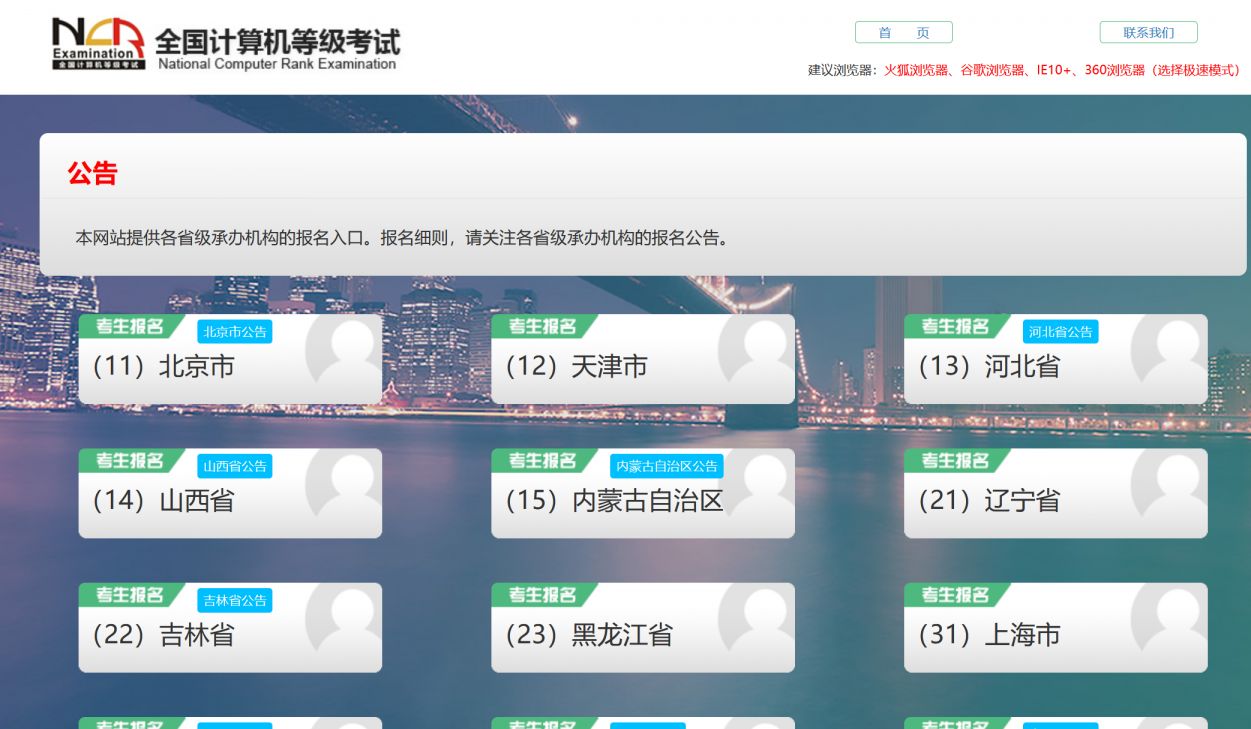
Task: Click the NCRE Examination logo
Action: point(98,44)
